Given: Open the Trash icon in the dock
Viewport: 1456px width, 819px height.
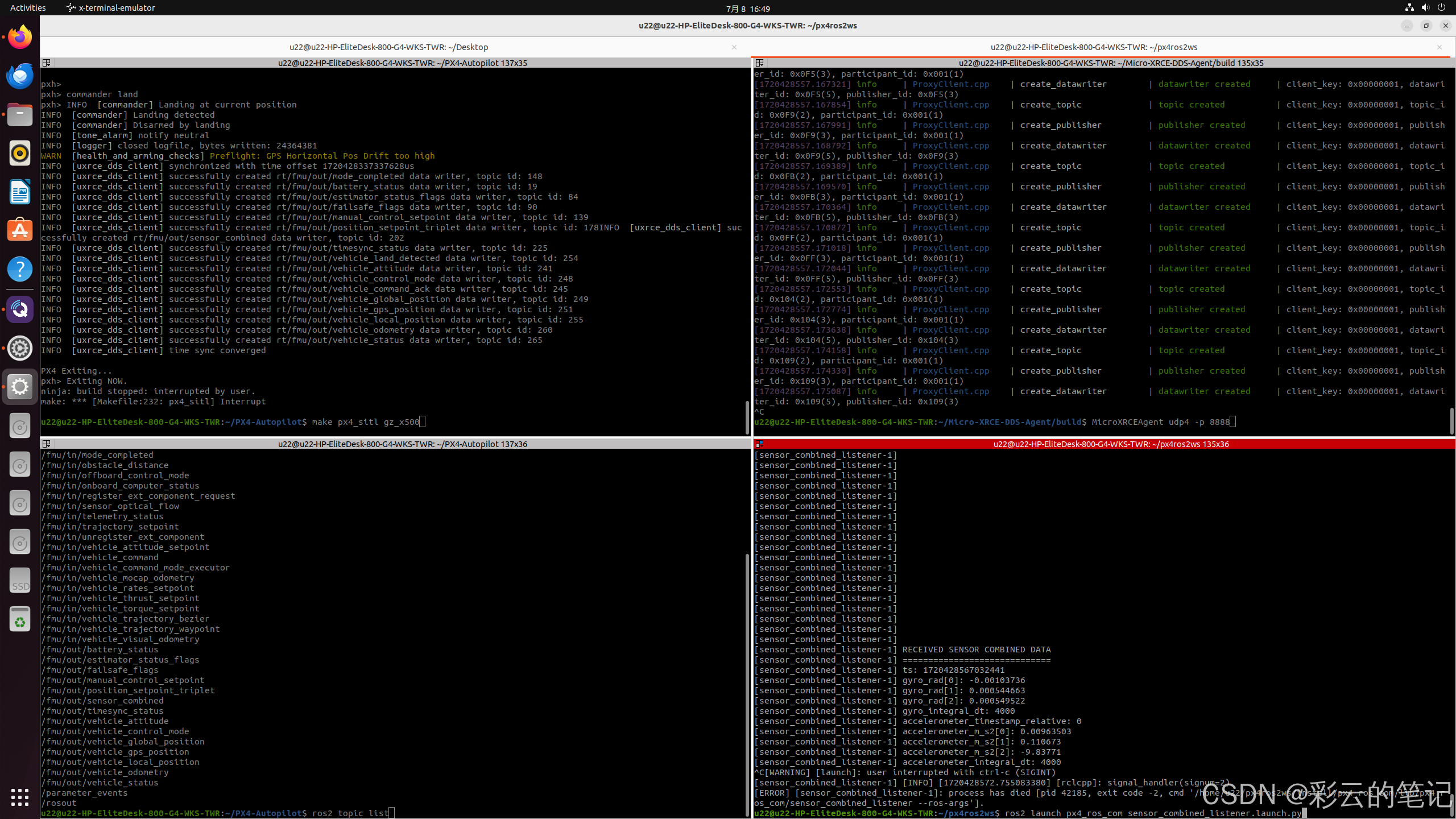Looking at the screenshot, I should tap(20, 619).
